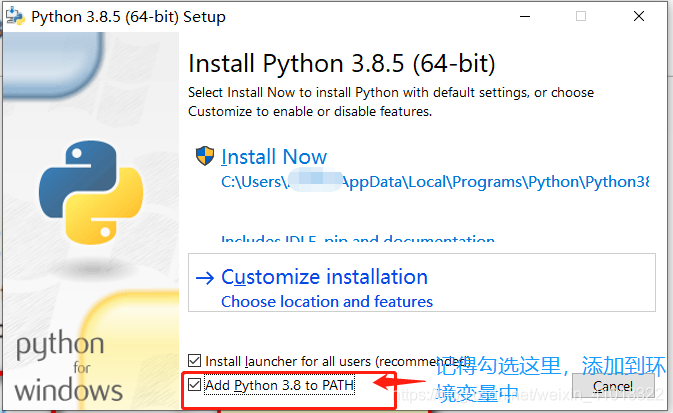The width and height of the screenshot is (673, 413).
Task: Click the shield icon beside Install Now
Action: point(205,156)
